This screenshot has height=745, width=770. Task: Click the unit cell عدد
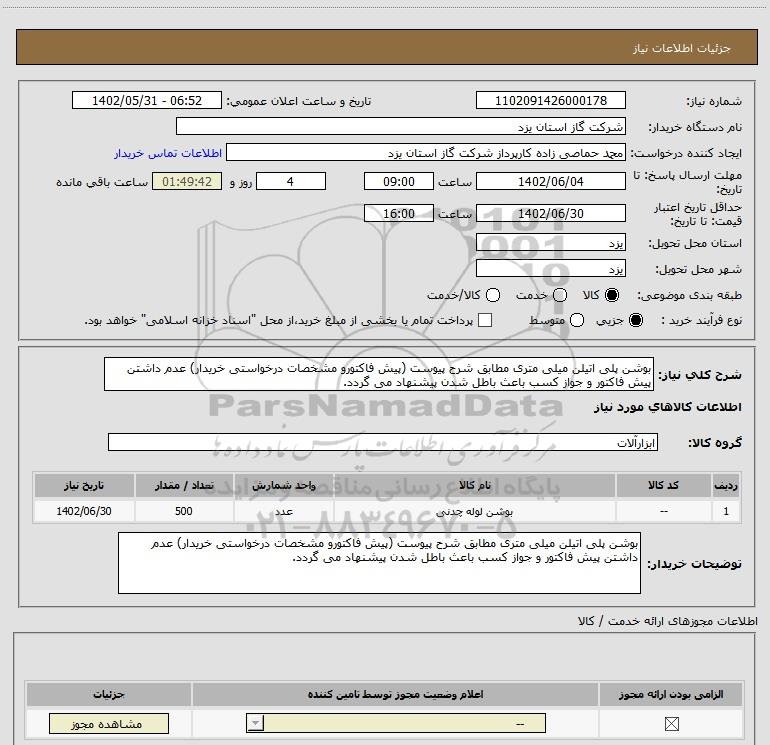tap(283, 511)
